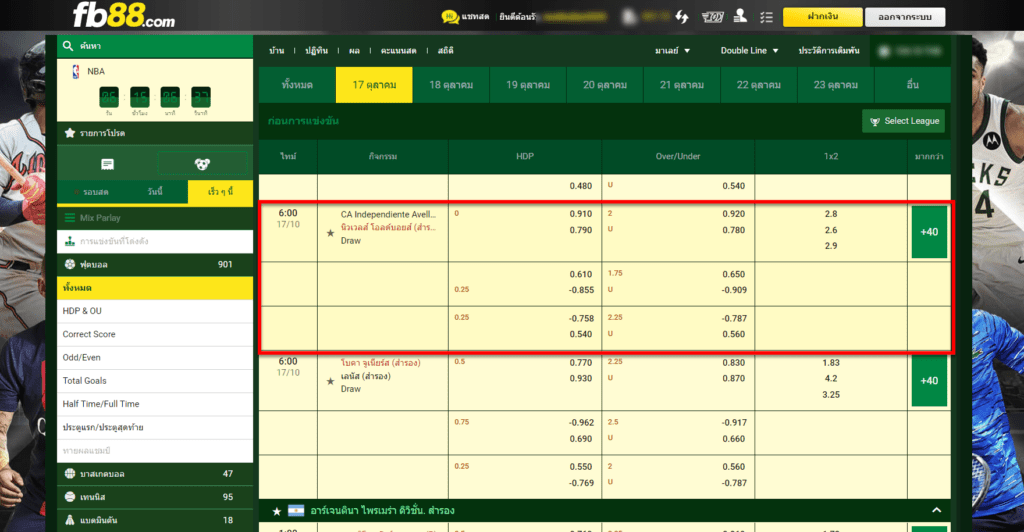Screen dimensions: 1024x532
Task: Open the Correct Score category
Action: (155, 334)
